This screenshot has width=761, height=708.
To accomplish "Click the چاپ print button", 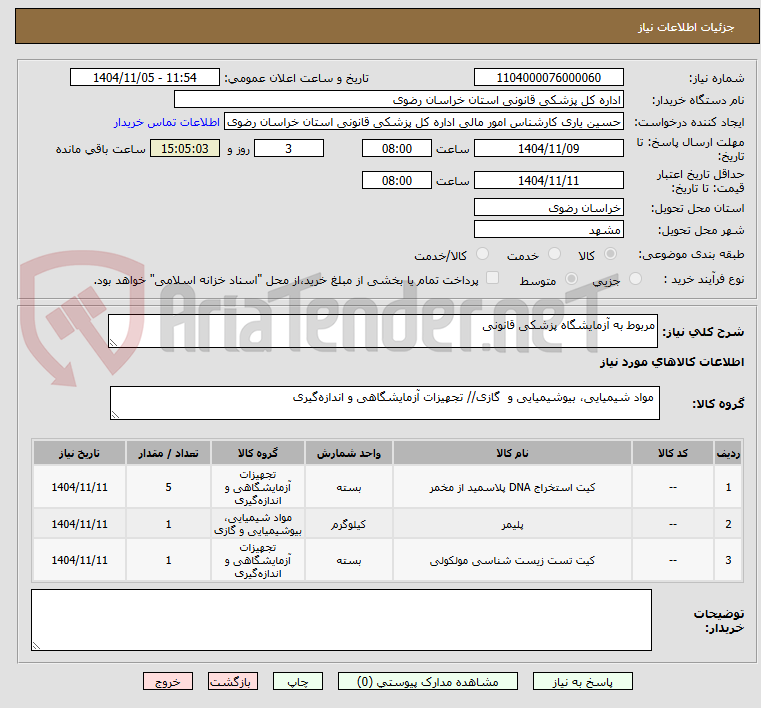I will pyautogui.click(x=298, y=681).
